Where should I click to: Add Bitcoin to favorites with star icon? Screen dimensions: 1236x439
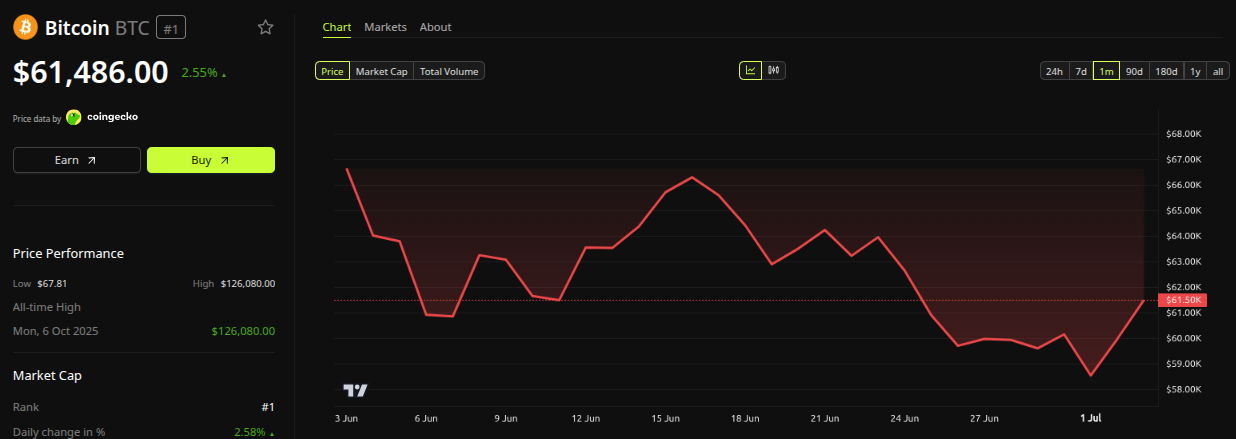pyautogui.click(x=265, y=27)
